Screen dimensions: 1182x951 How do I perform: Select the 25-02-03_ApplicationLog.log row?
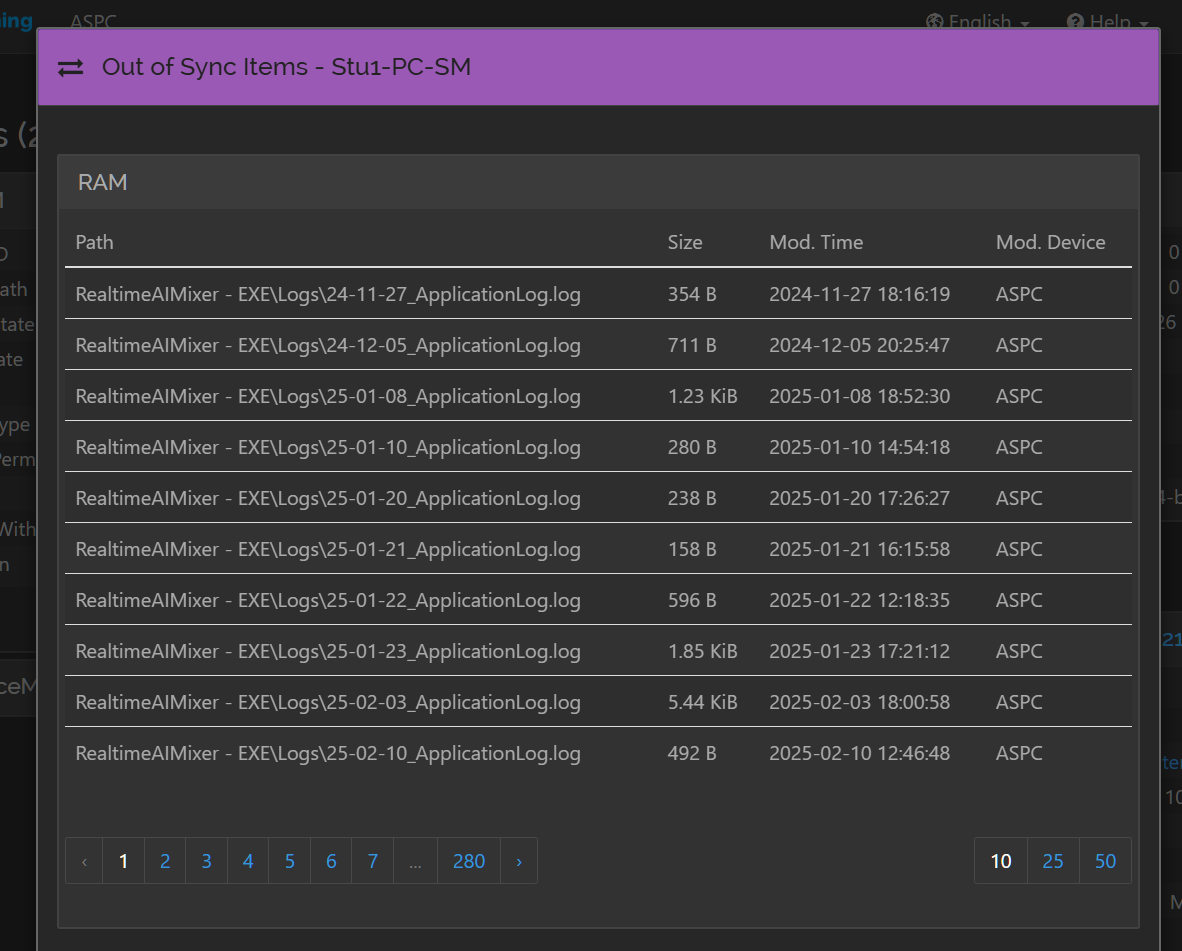click(x=599, y=702)
